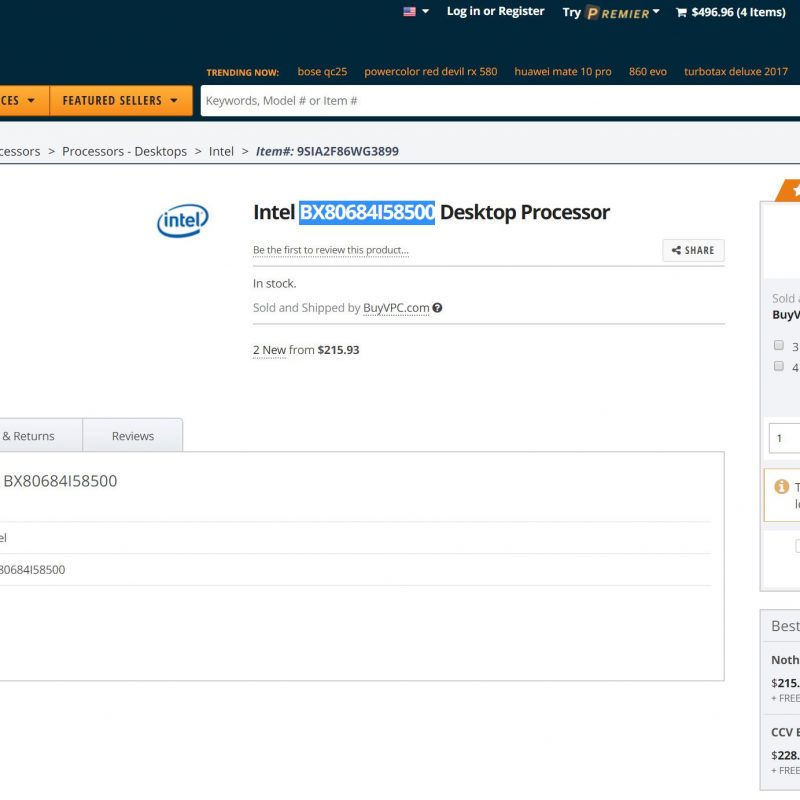Tick the checkbox beside option 4
The width and height of the screenshot is (800, 800).
click(x=779, y=366)
